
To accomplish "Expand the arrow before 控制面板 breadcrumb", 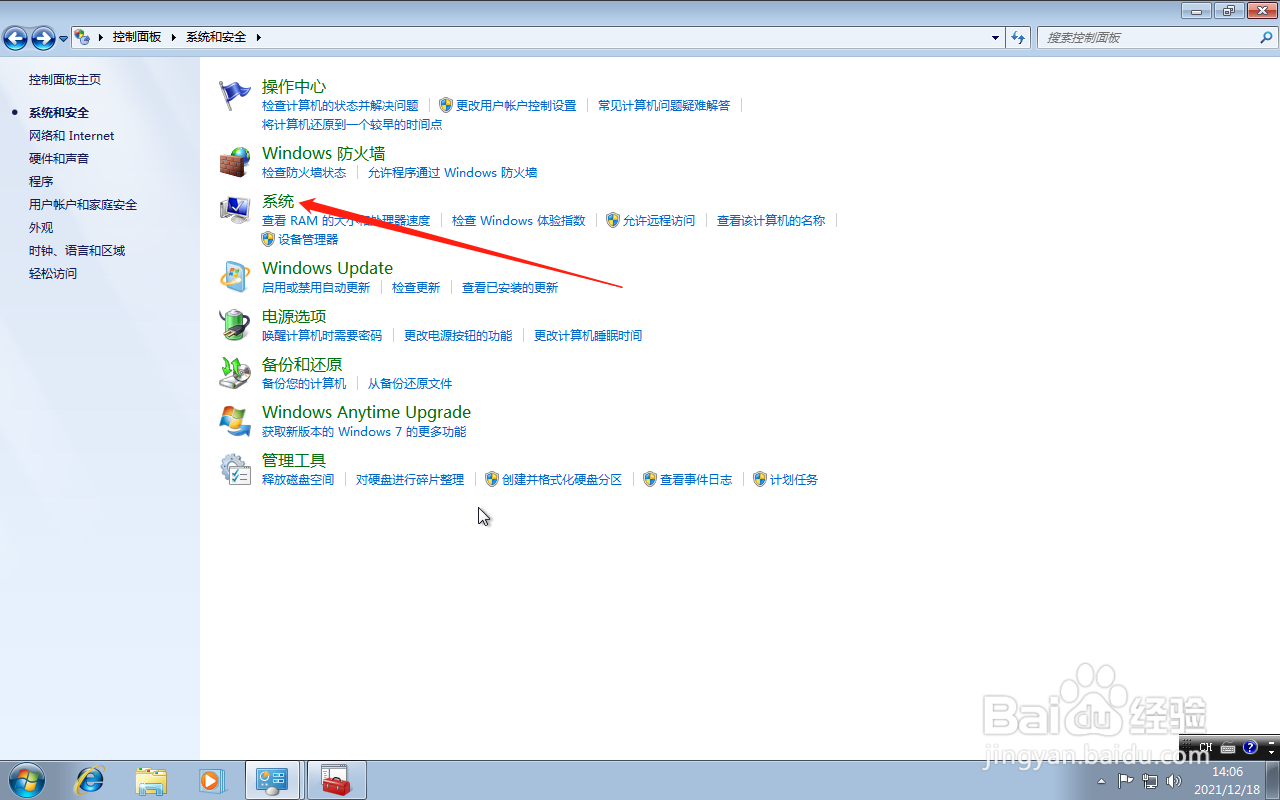I will click(102, 37).
